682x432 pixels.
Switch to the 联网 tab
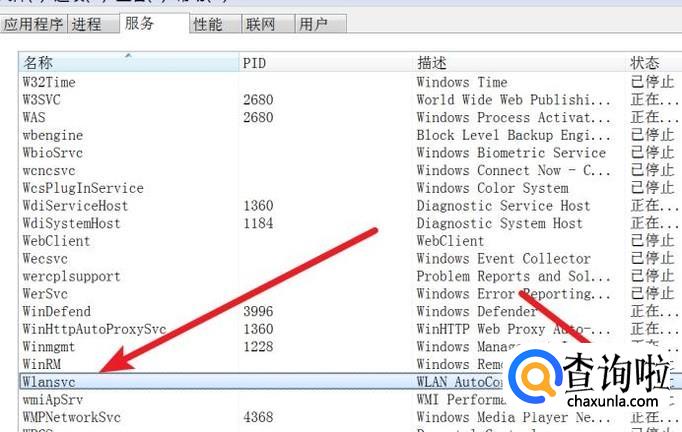pos(260,24)
